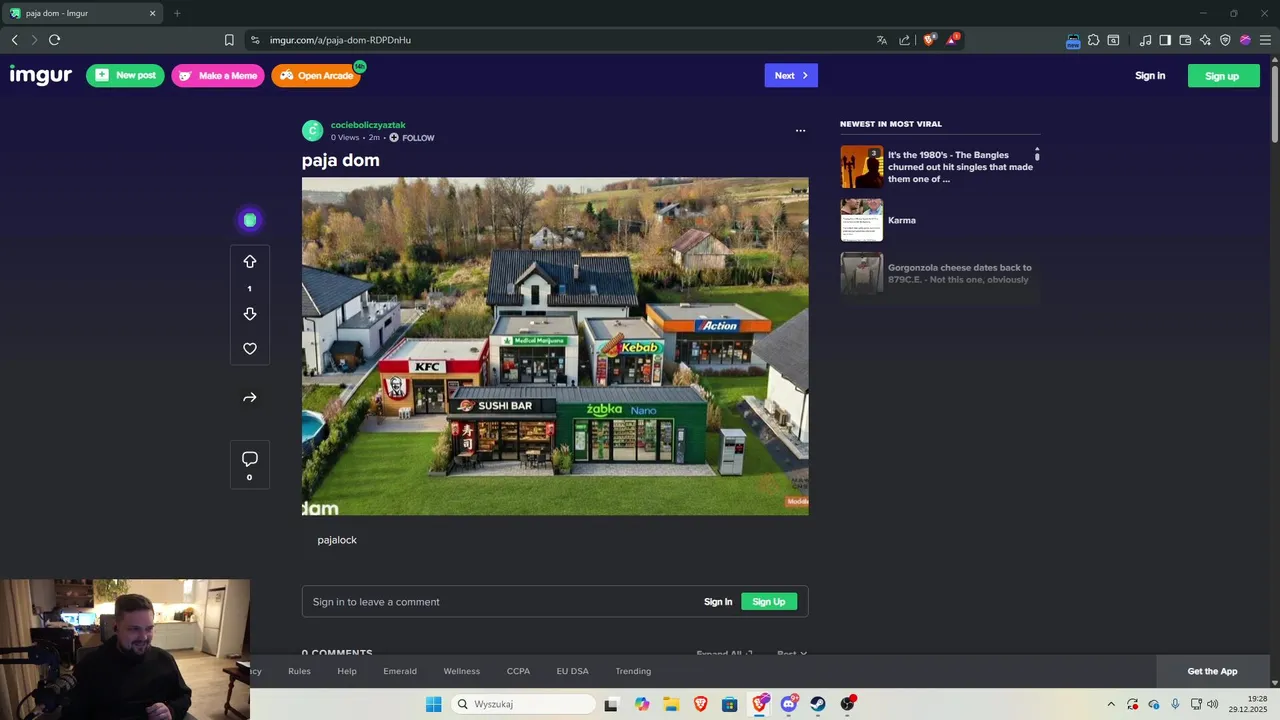Viewport: 1280px width, 720px height.
Task: Toggle the browser sidebar panel
Action: [1165, 40]
